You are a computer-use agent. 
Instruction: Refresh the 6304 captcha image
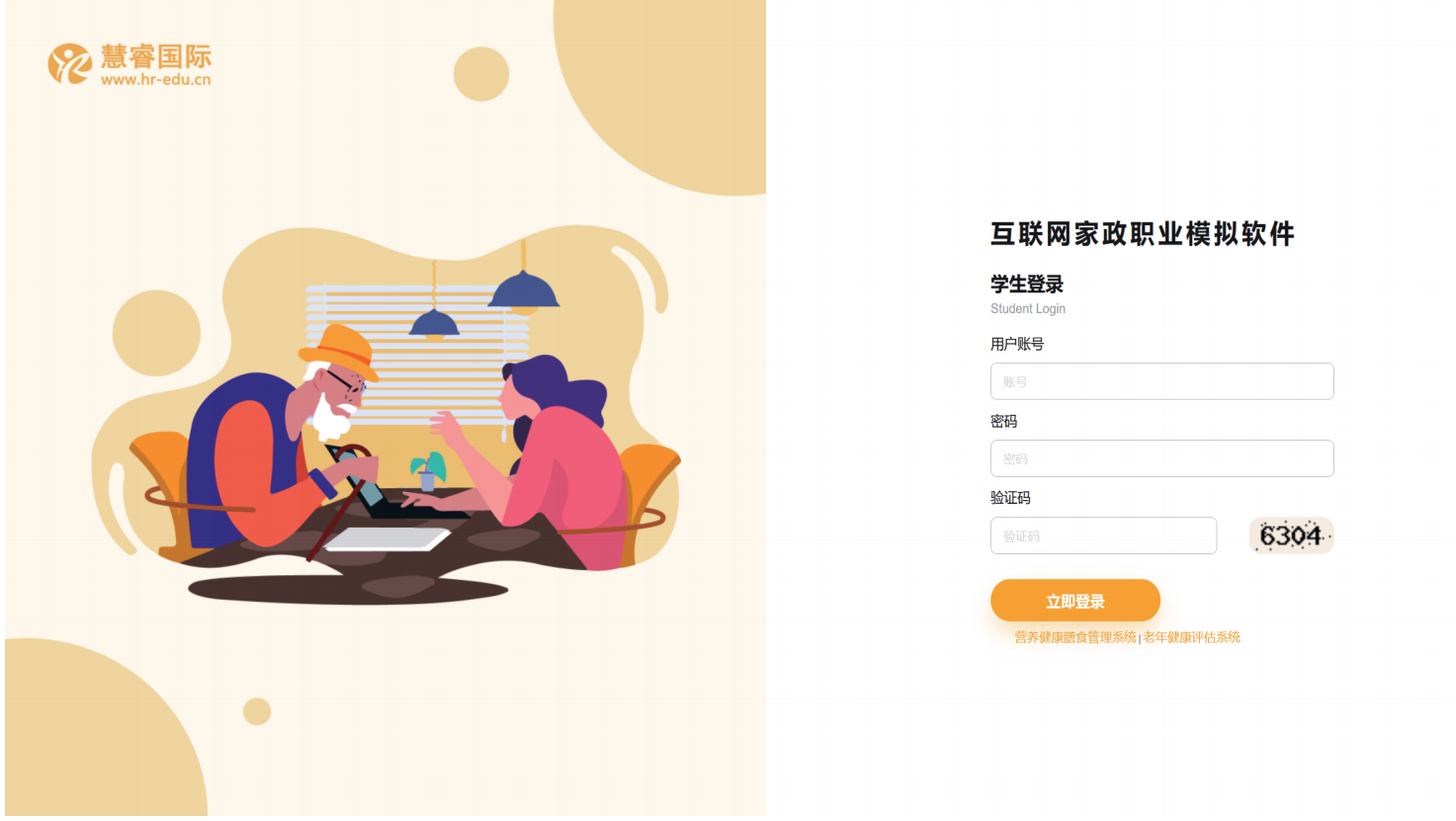[x=1291, y=535]
